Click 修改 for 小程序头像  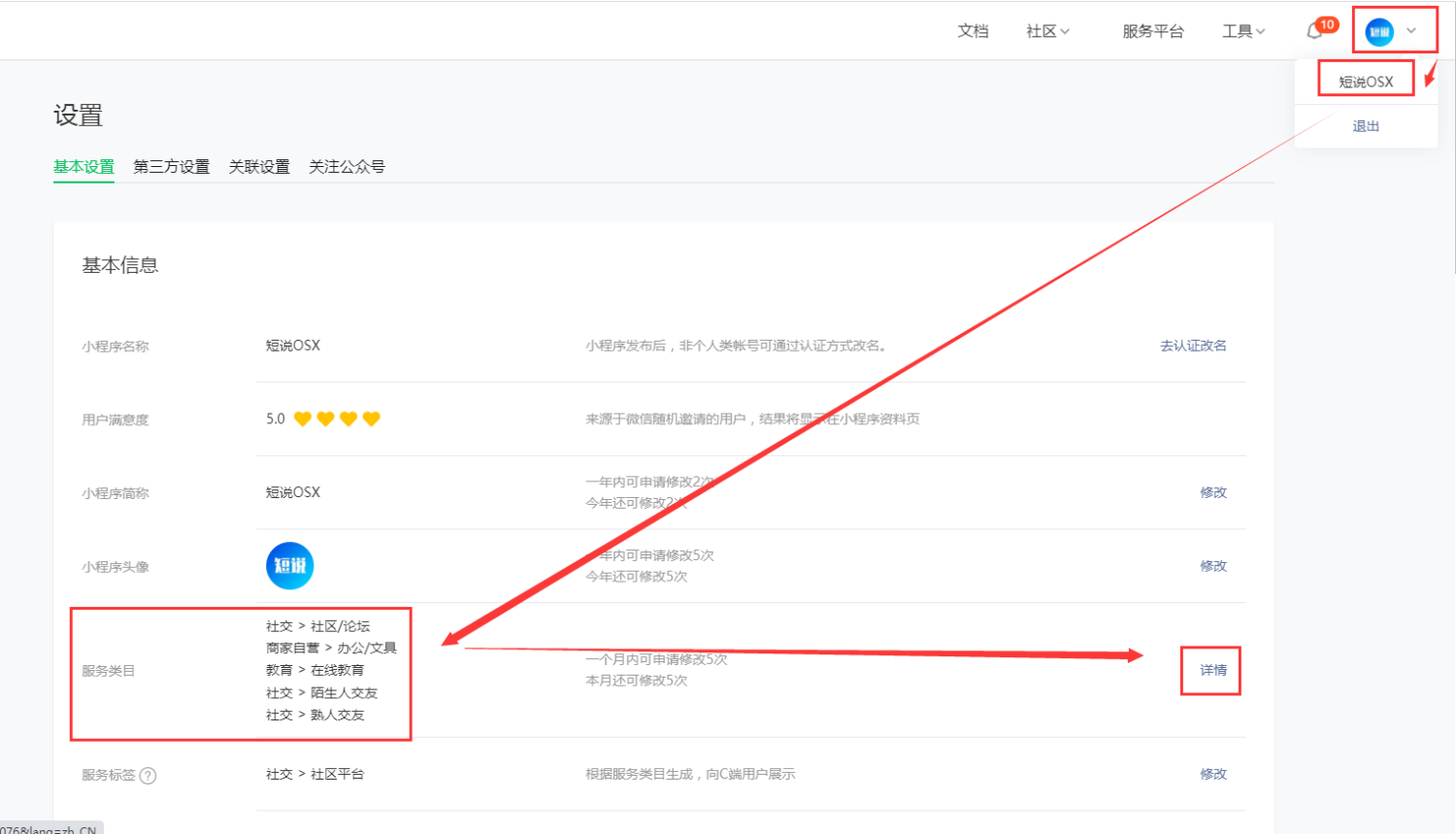1213,566
